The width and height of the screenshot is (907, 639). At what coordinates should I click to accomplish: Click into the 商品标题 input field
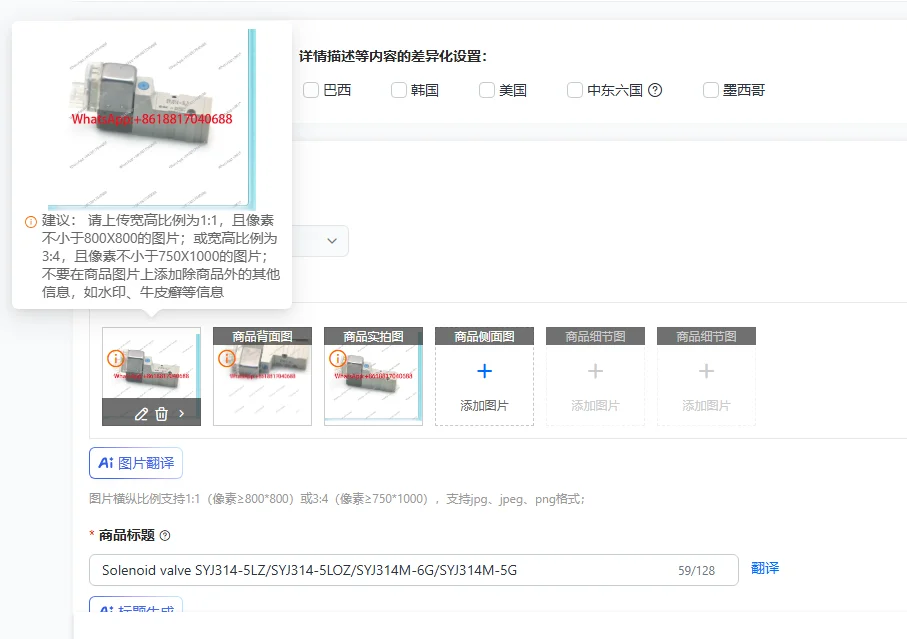pos(414,570)
